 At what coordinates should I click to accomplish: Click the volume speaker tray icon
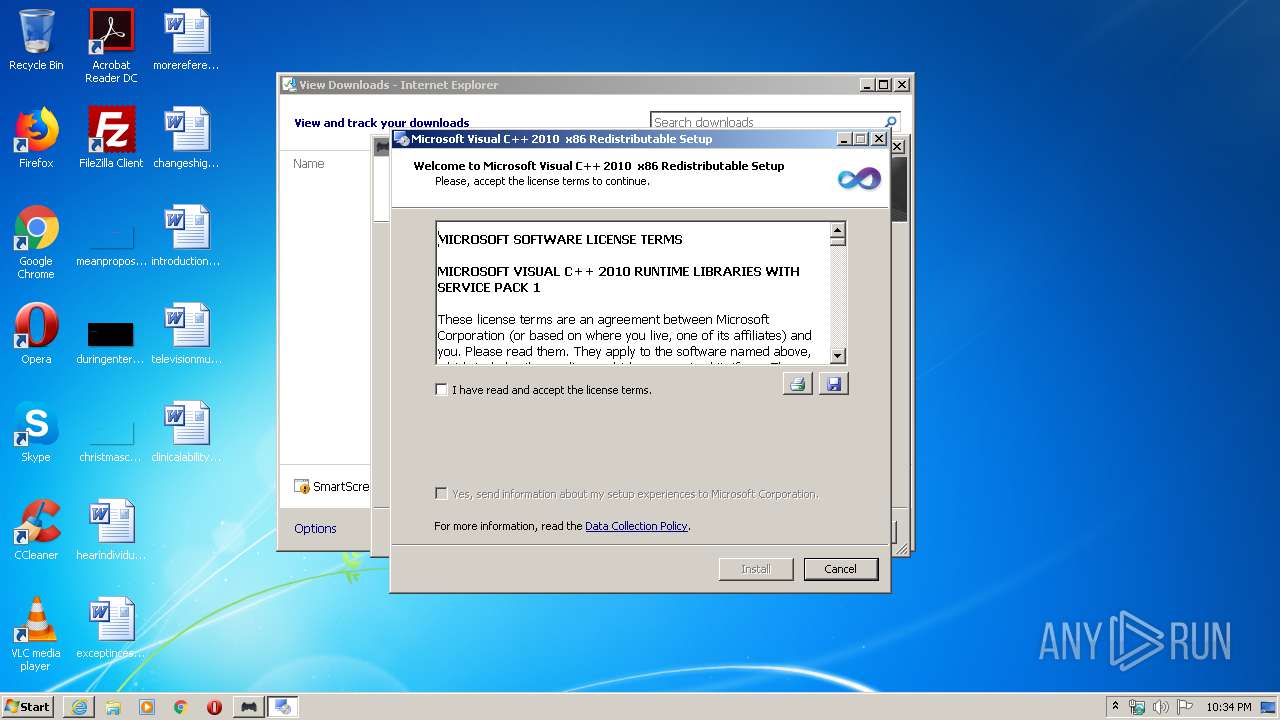(x=1161, y=707)
